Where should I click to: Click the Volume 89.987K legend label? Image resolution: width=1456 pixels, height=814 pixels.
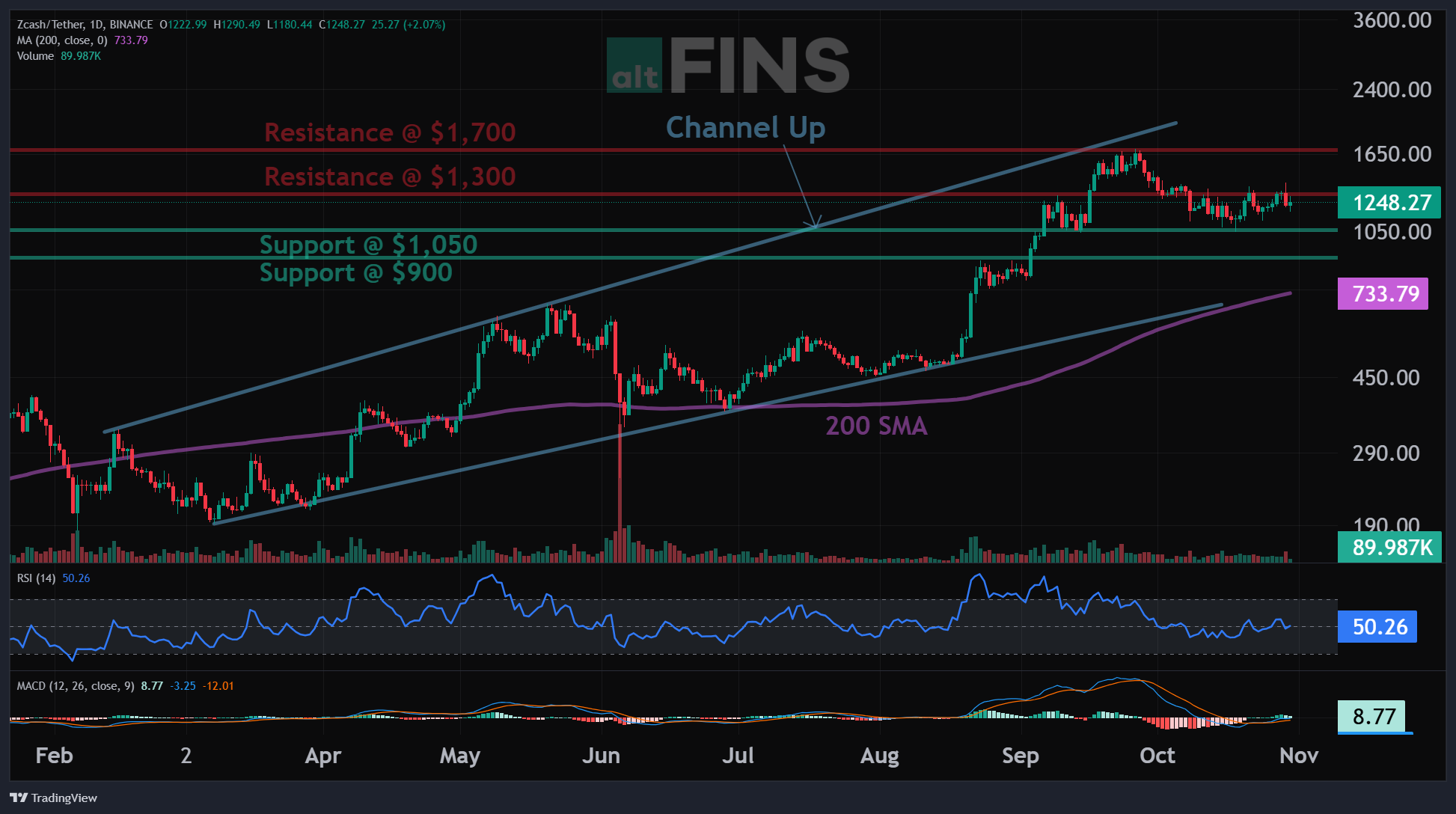[x=58, y=56]
